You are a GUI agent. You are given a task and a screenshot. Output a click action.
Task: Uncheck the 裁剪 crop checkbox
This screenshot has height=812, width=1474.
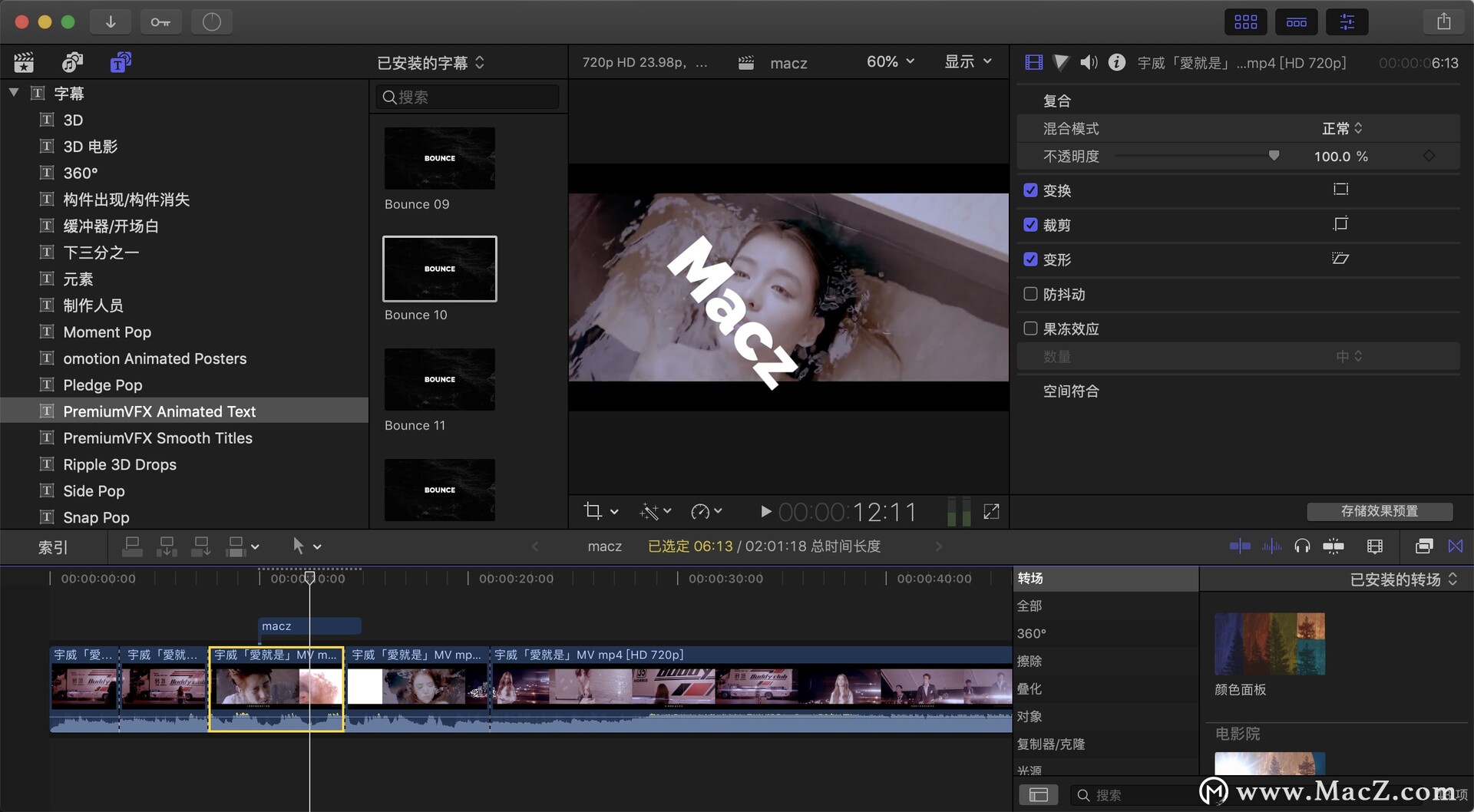[x=1030, y=225]
